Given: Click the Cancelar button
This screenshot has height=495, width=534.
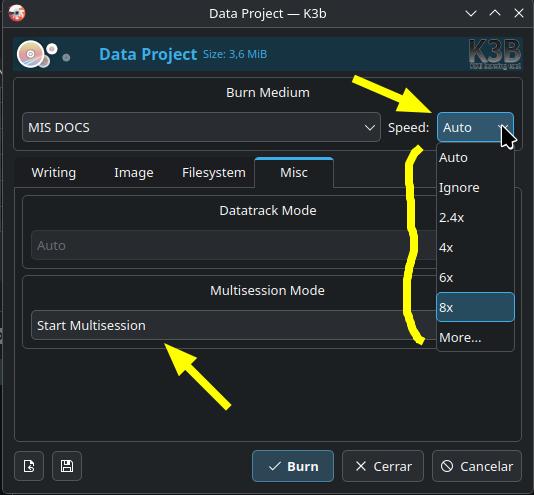Looking at the screenshot, I should (477, 466).
